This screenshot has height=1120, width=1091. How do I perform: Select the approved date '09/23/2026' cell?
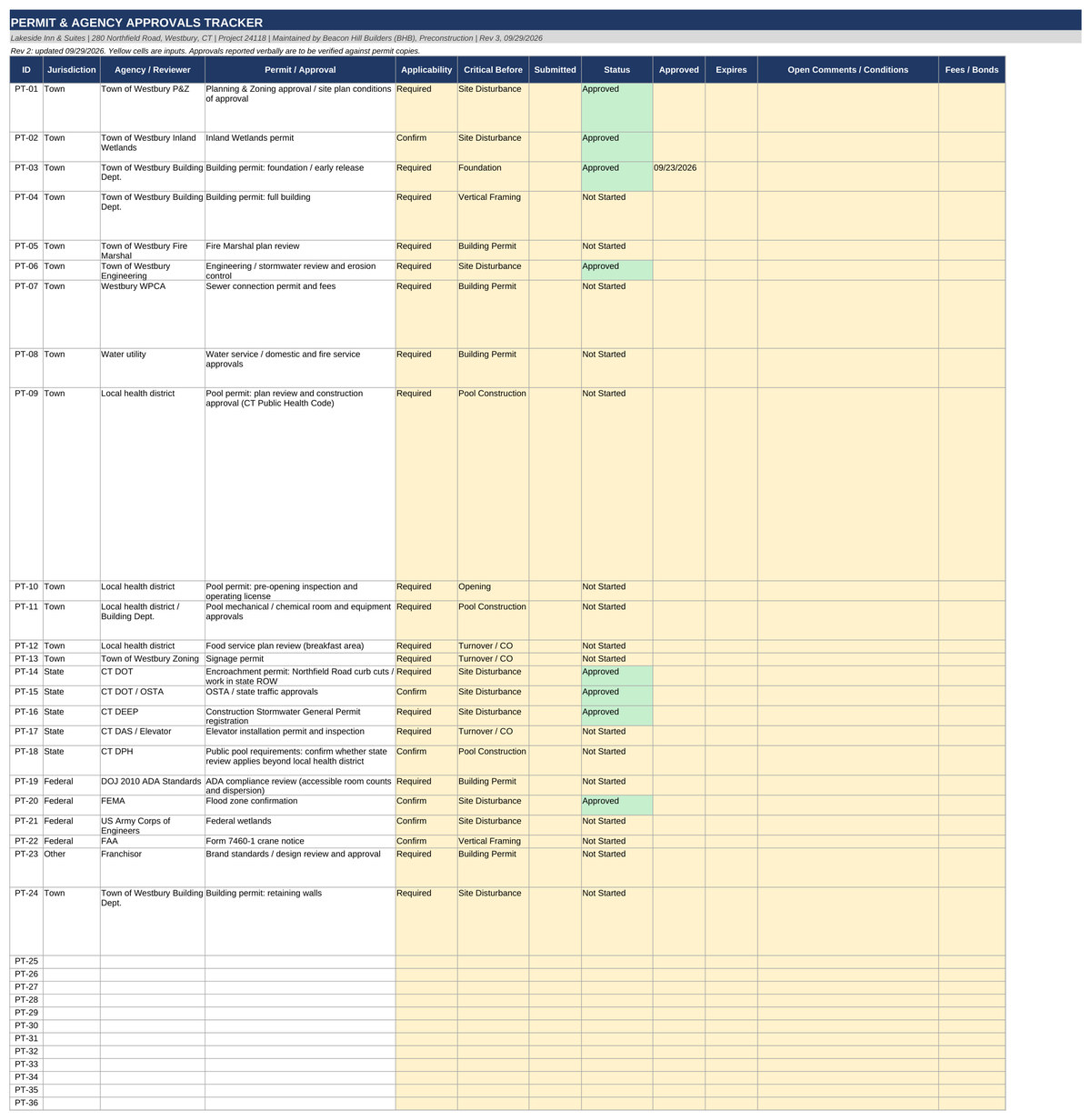click(x=679, y=176)
